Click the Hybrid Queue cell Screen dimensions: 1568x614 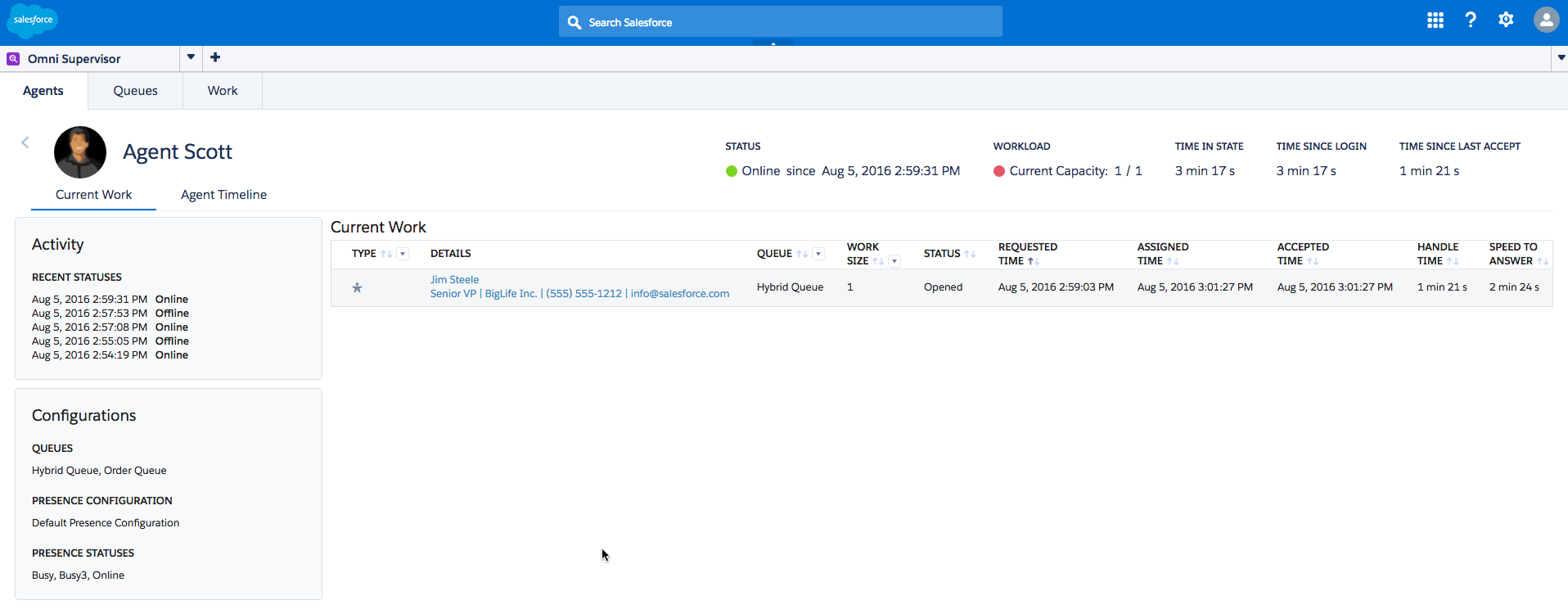coord(790,287)
